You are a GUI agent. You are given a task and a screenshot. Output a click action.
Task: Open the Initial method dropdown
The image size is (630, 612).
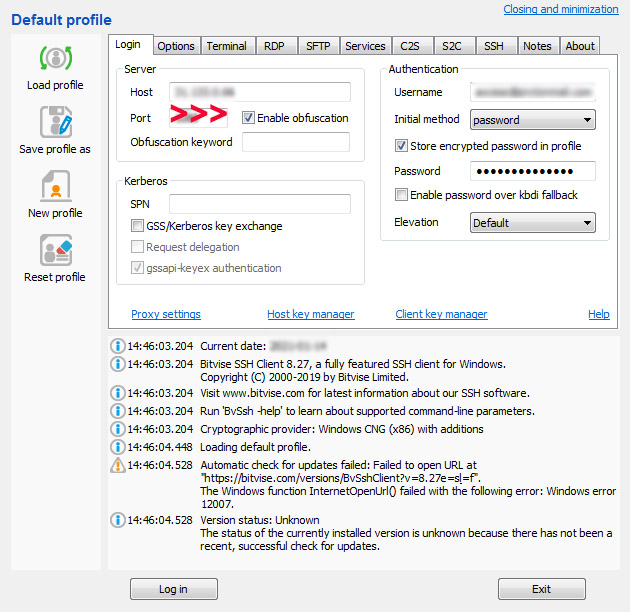pos(533,120)
